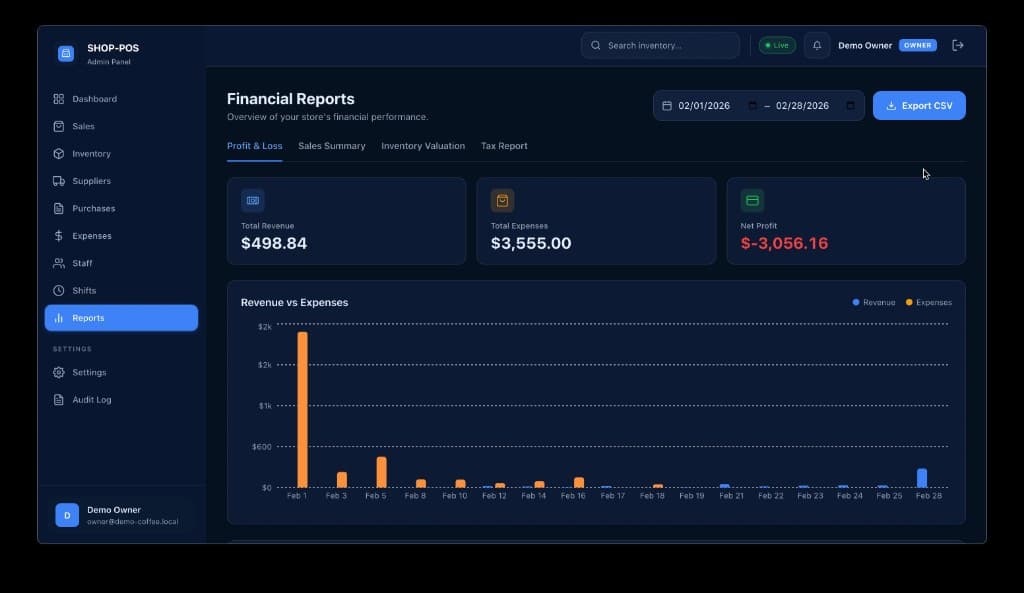Go to Dashboard in sidebar
The width and height of the screenshot is (1024, 593).
[x=121, y=99]
